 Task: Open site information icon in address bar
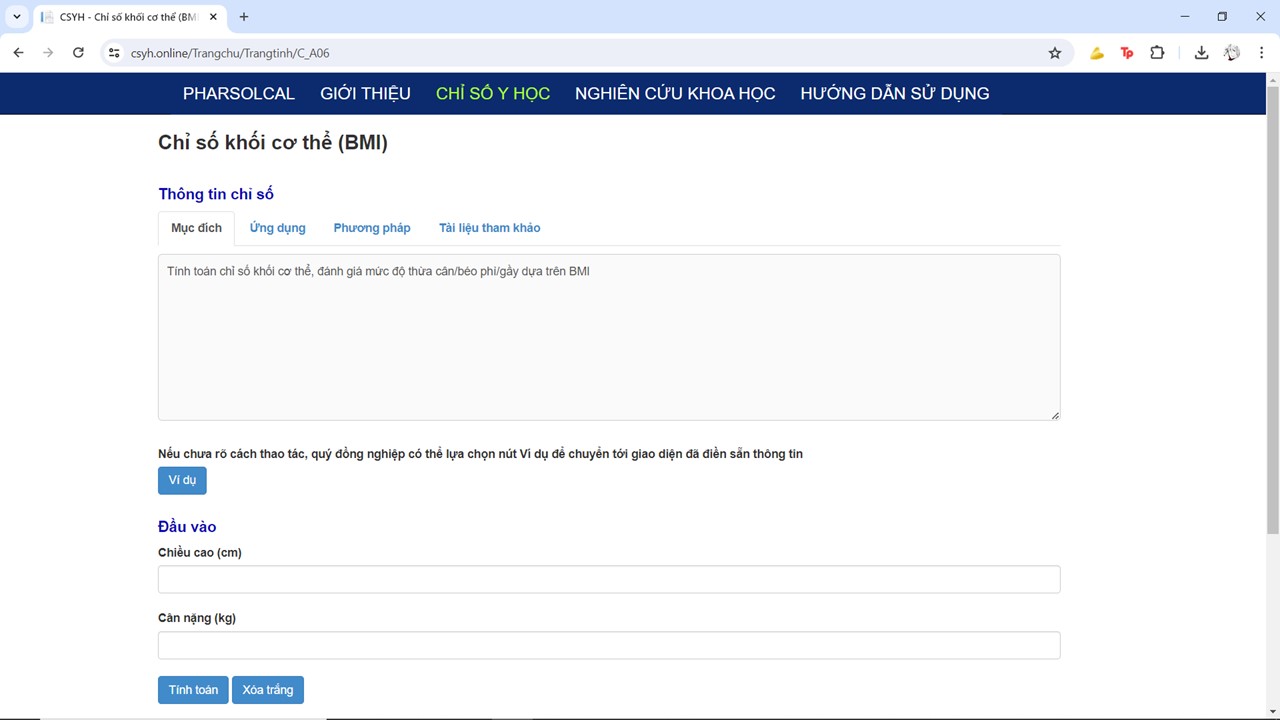(113, 53)
